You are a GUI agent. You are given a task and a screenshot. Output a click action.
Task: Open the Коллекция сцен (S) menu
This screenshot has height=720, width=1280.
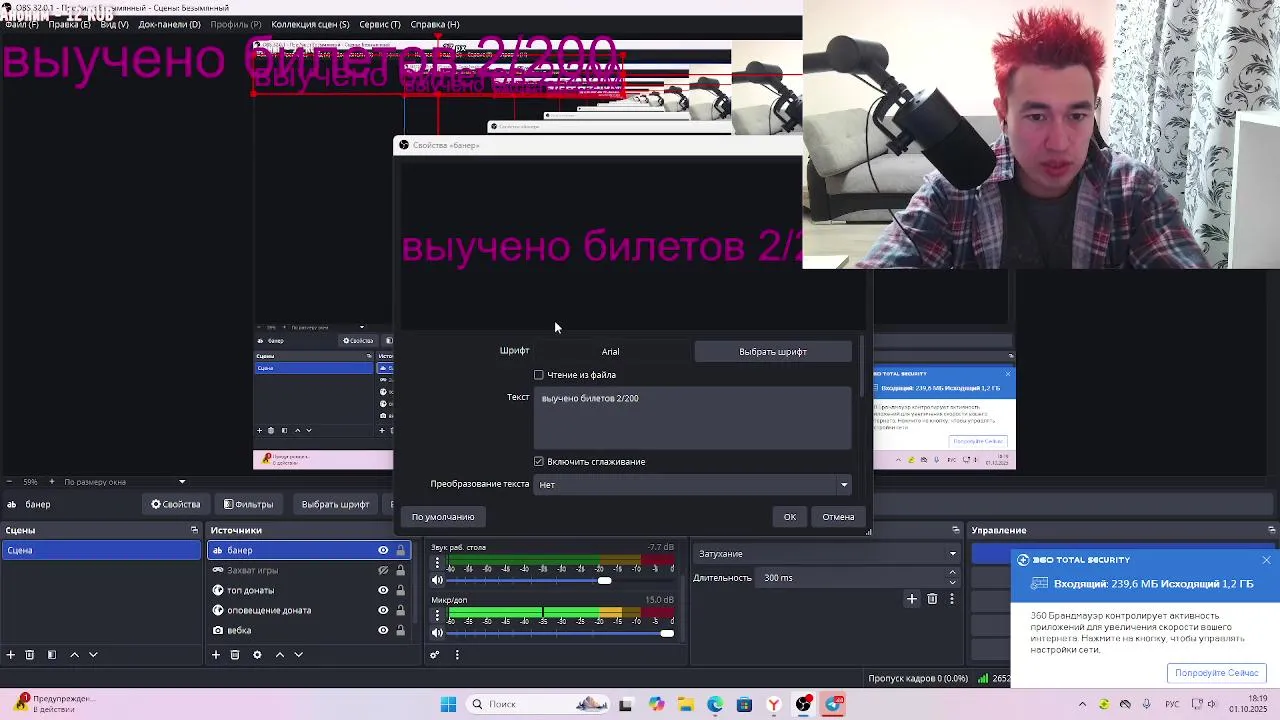[x=310, y=24]
